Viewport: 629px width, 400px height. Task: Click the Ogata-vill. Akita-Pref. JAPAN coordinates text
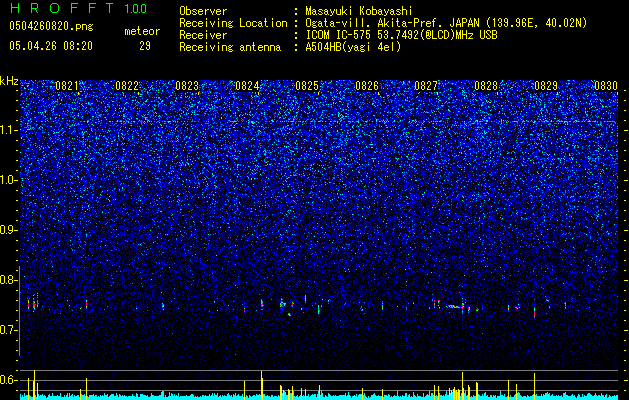pyautogui.click(x=446, y=24)
